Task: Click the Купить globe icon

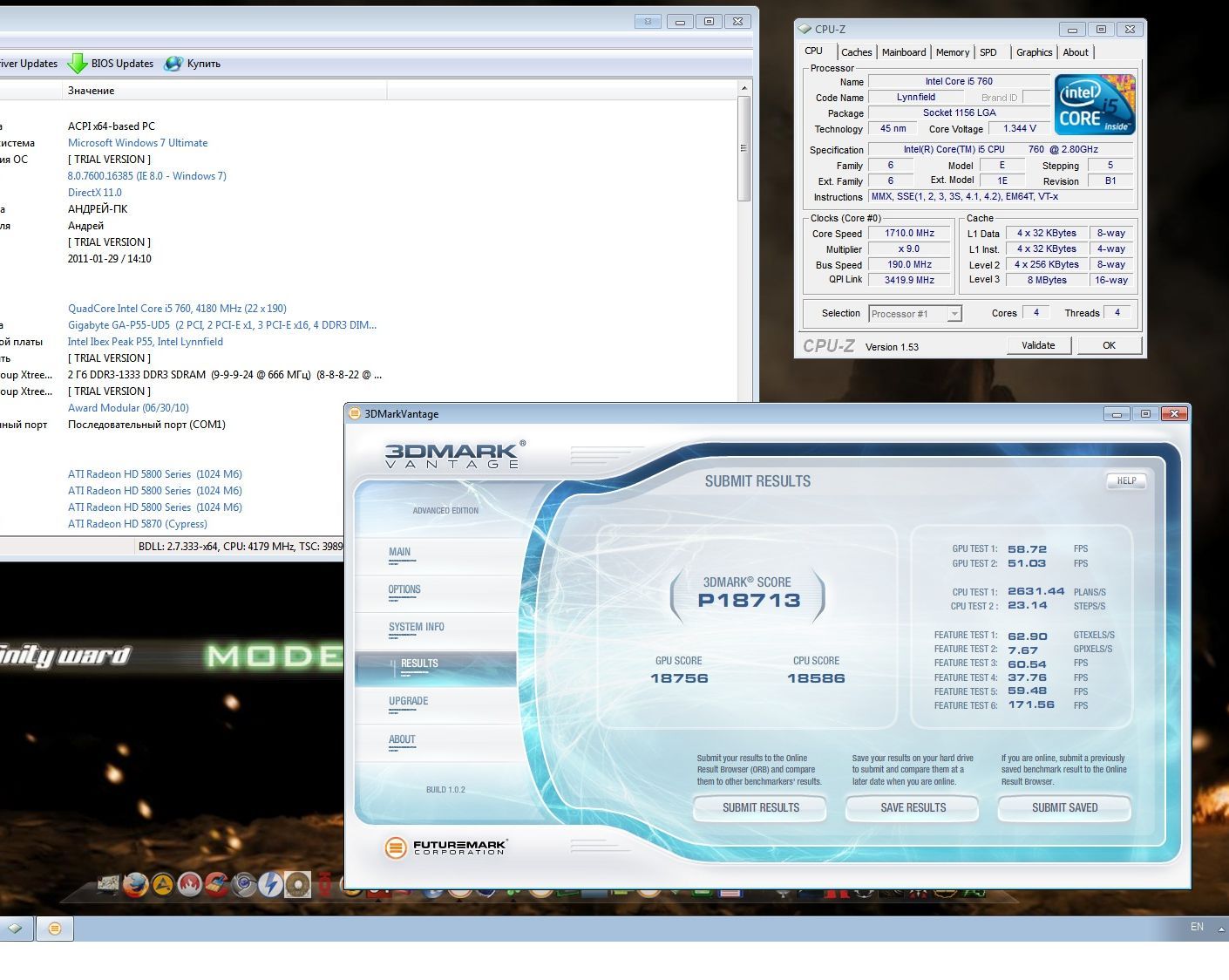Action: pyautogui.click(x=173, y=64)
